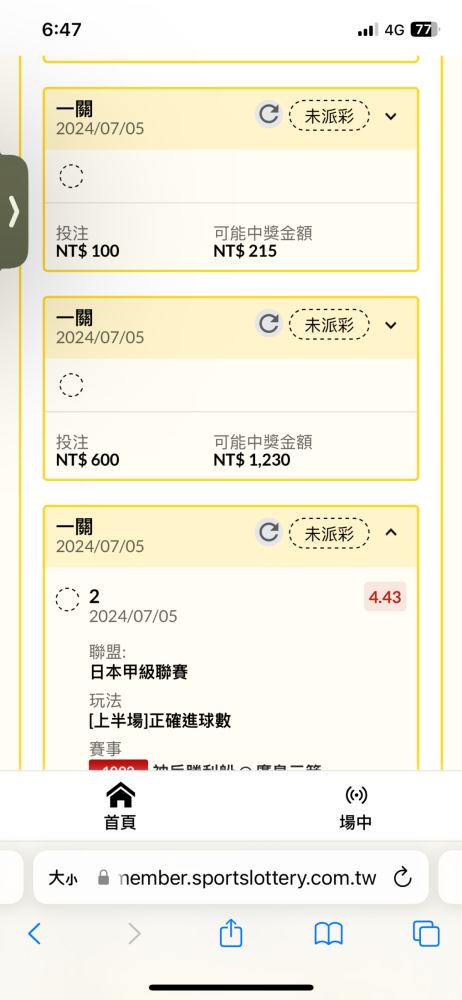Tap the Safari share icon
The image size is (462, 1000).
coord(231,934)
